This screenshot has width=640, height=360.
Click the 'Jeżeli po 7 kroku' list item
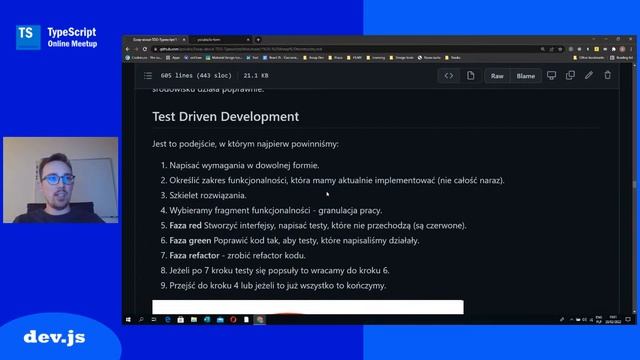(x=279, y=271)
